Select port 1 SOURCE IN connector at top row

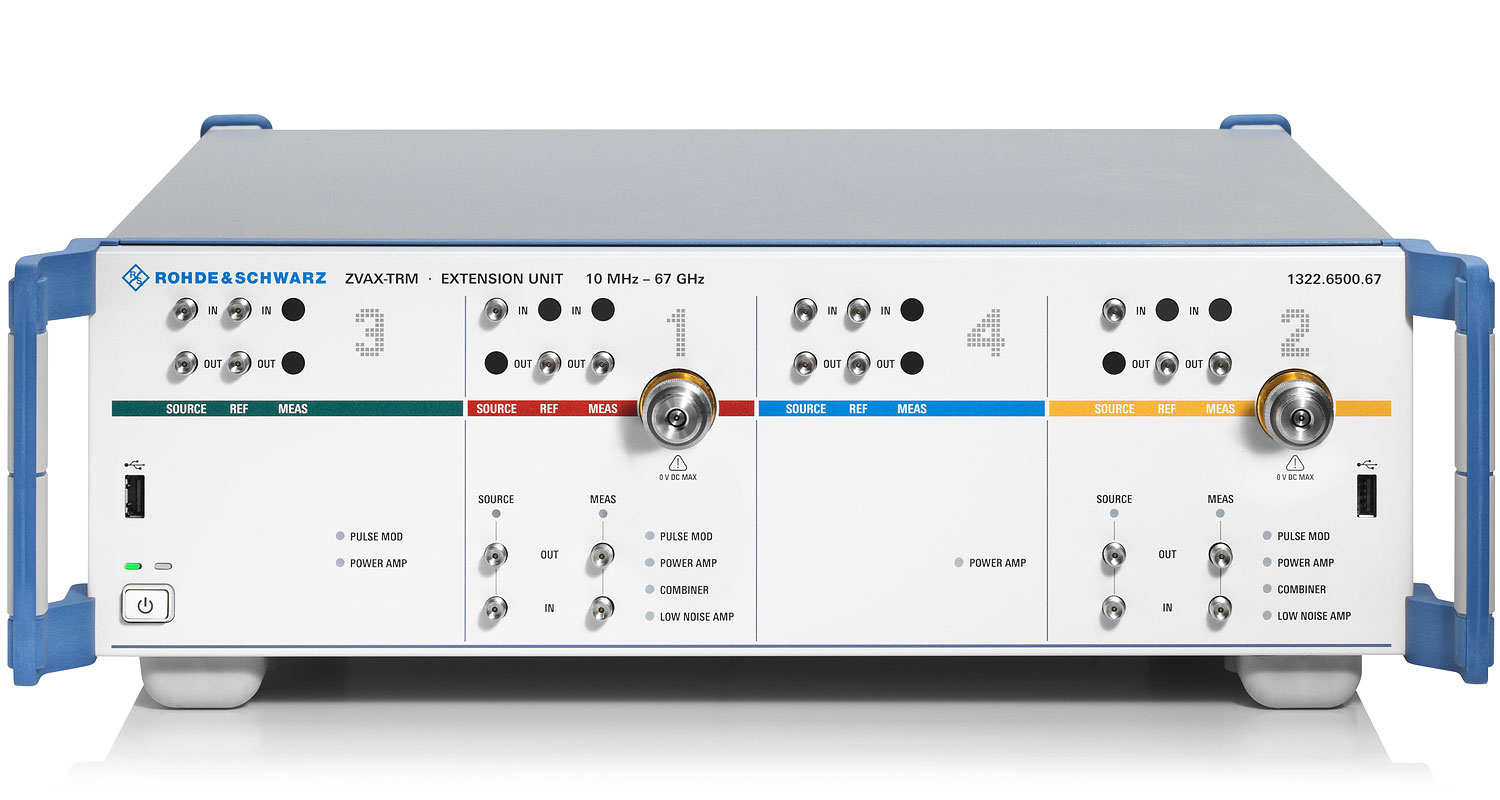[x=494, y=311]
